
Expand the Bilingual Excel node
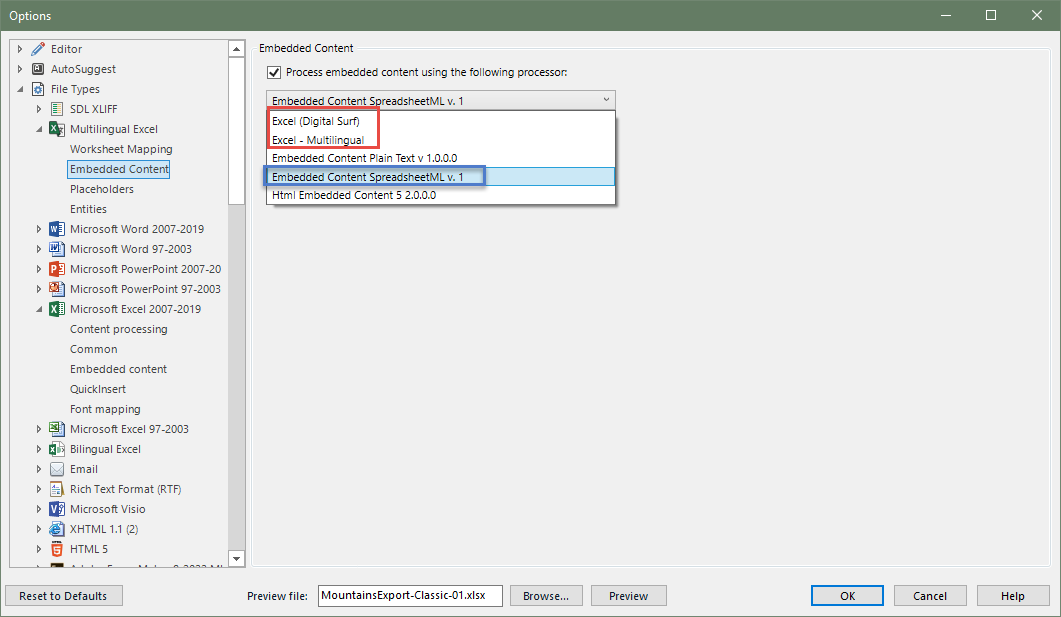(39, 449)
